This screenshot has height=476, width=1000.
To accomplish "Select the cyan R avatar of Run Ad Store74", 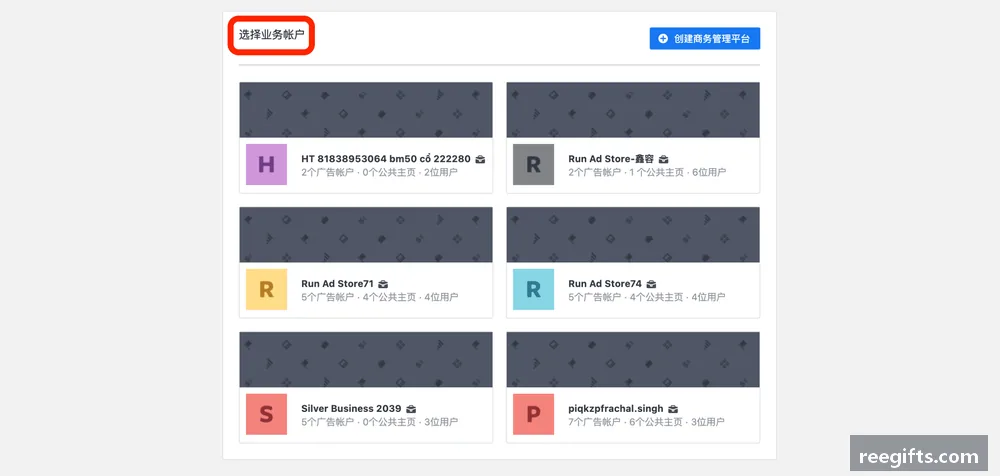I will [x=533, y=290].
